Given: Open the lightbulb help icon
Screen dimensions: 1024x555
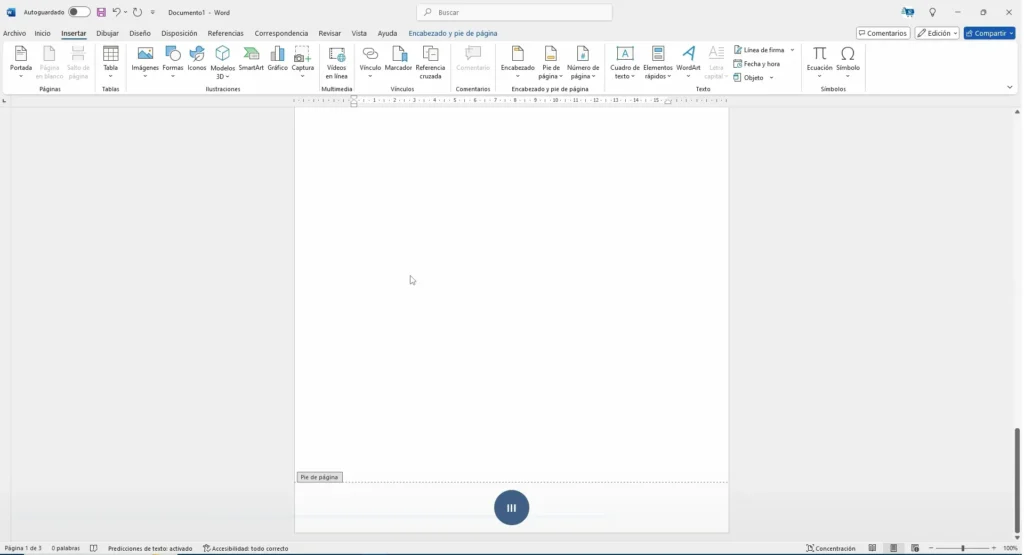Looking at the screenshot, I should point(932,12).
